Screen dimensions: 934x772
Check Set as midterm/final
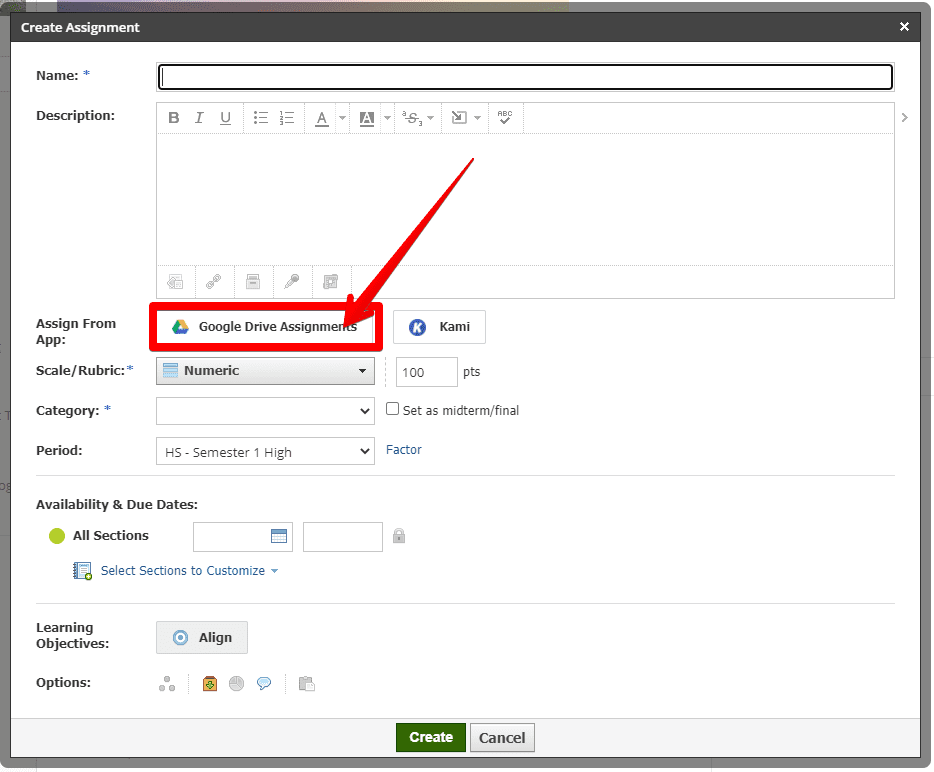392,409
